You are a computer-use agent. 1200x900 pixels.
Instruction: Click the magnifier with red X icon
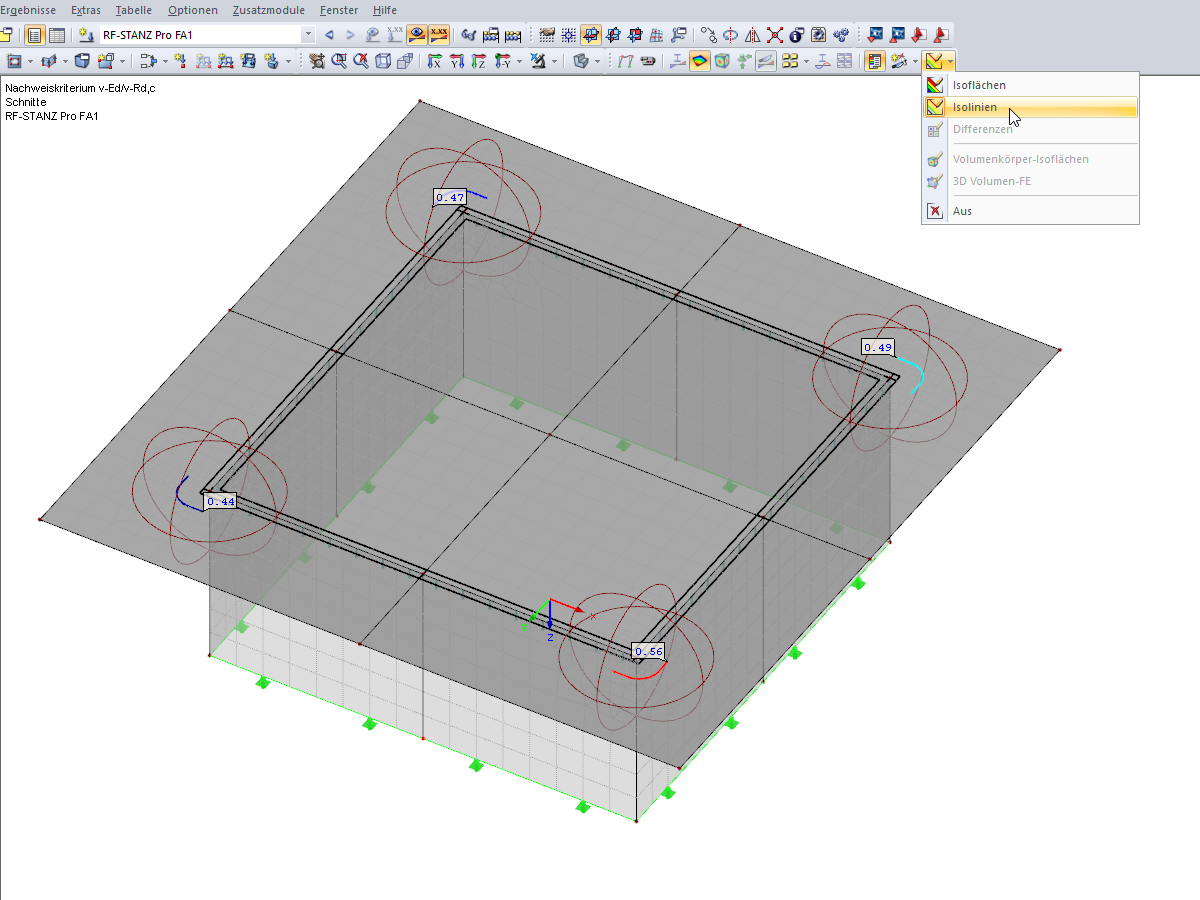point(362,61)
